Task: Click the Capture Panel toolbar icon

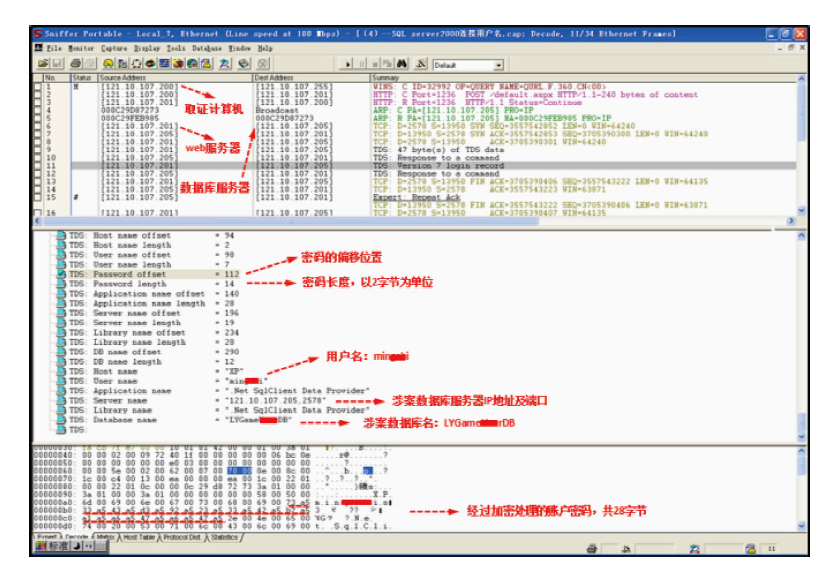Action: pyautogui.click(x=225, y=64)
